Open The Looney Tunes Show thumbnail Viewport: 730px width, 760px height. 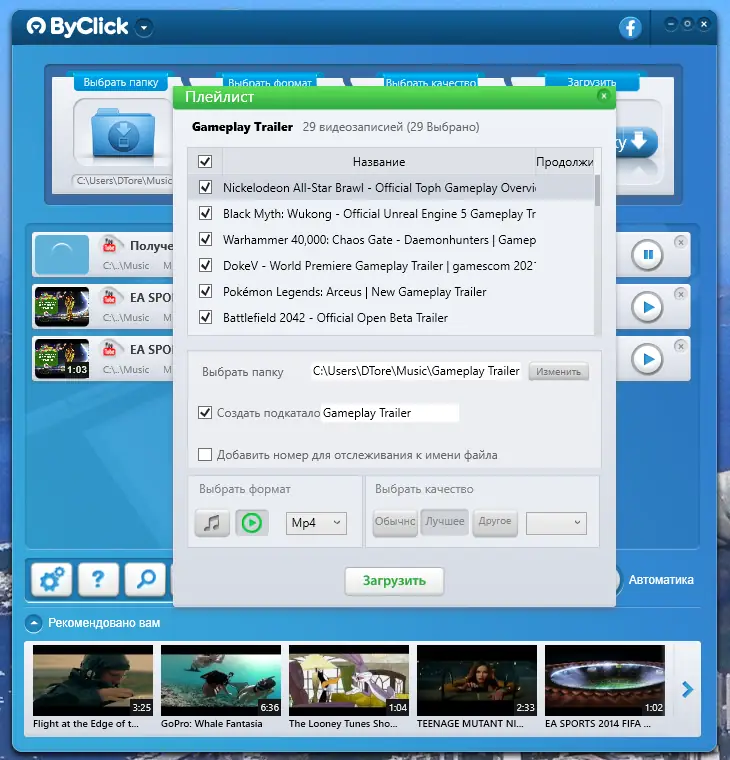pos(349,680)
